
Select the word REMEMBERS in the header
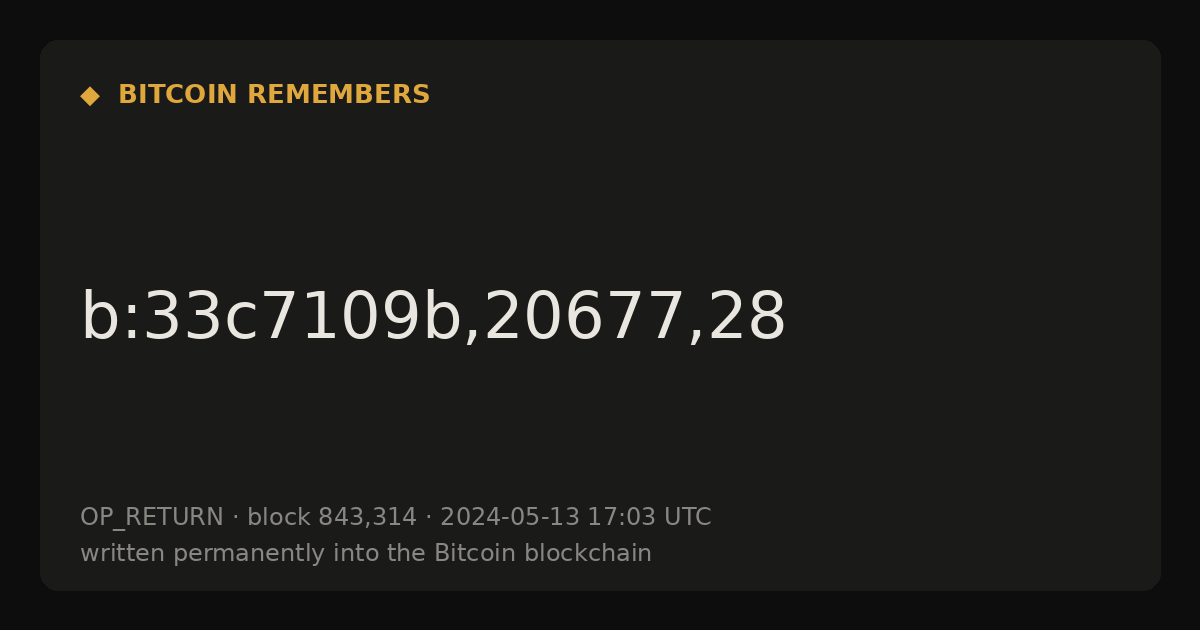pyautogui.click(x=338, y=95)
